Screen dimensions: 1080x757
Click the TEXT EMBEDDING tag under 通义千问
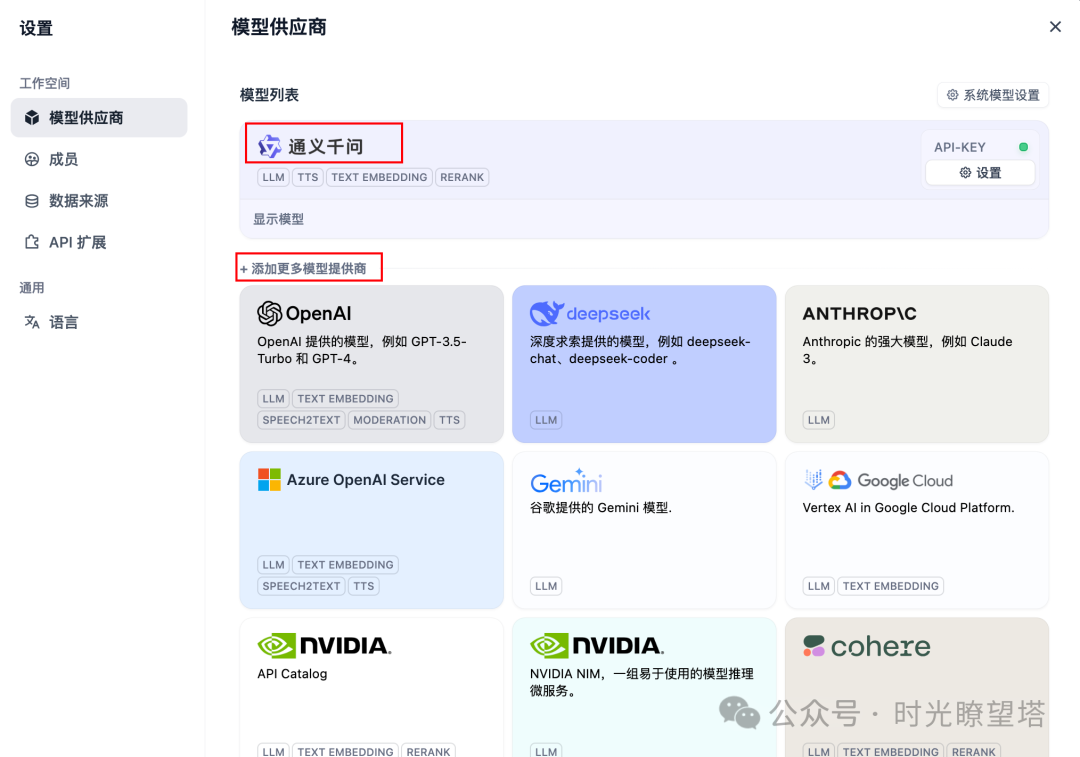point(380,177)
